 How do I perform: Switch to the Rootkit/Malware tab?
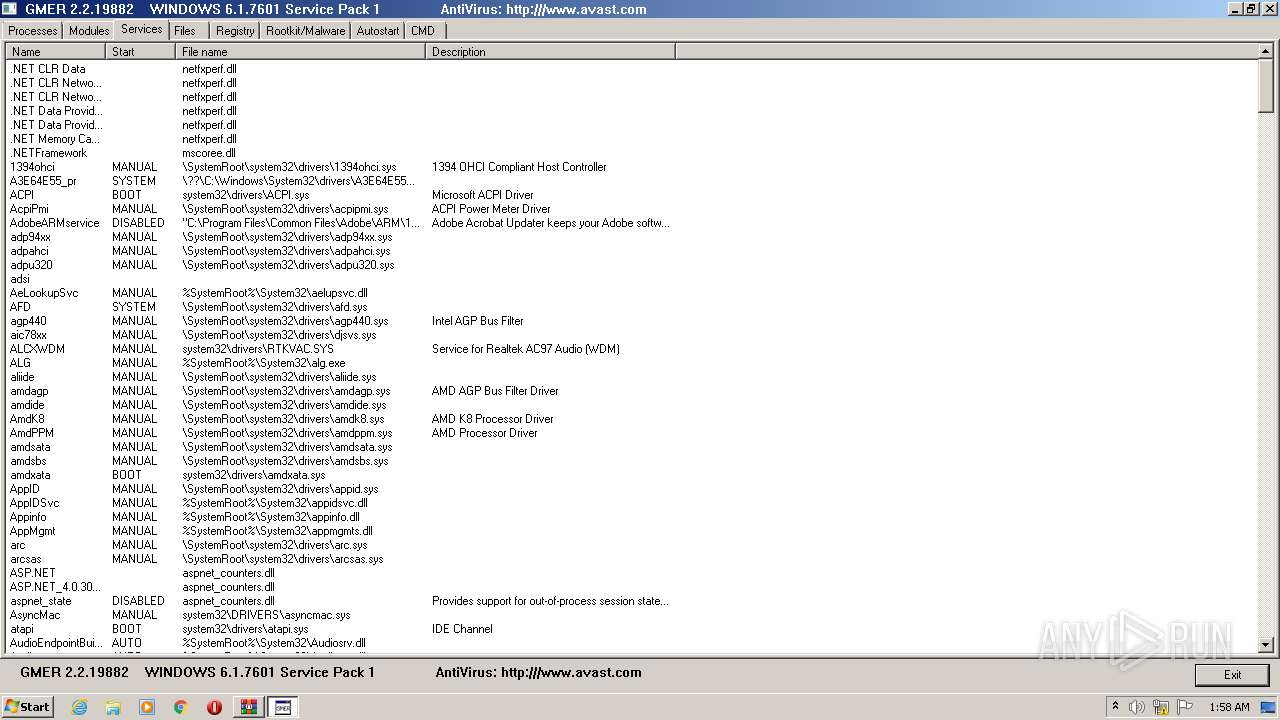click(x=306, y=31)
